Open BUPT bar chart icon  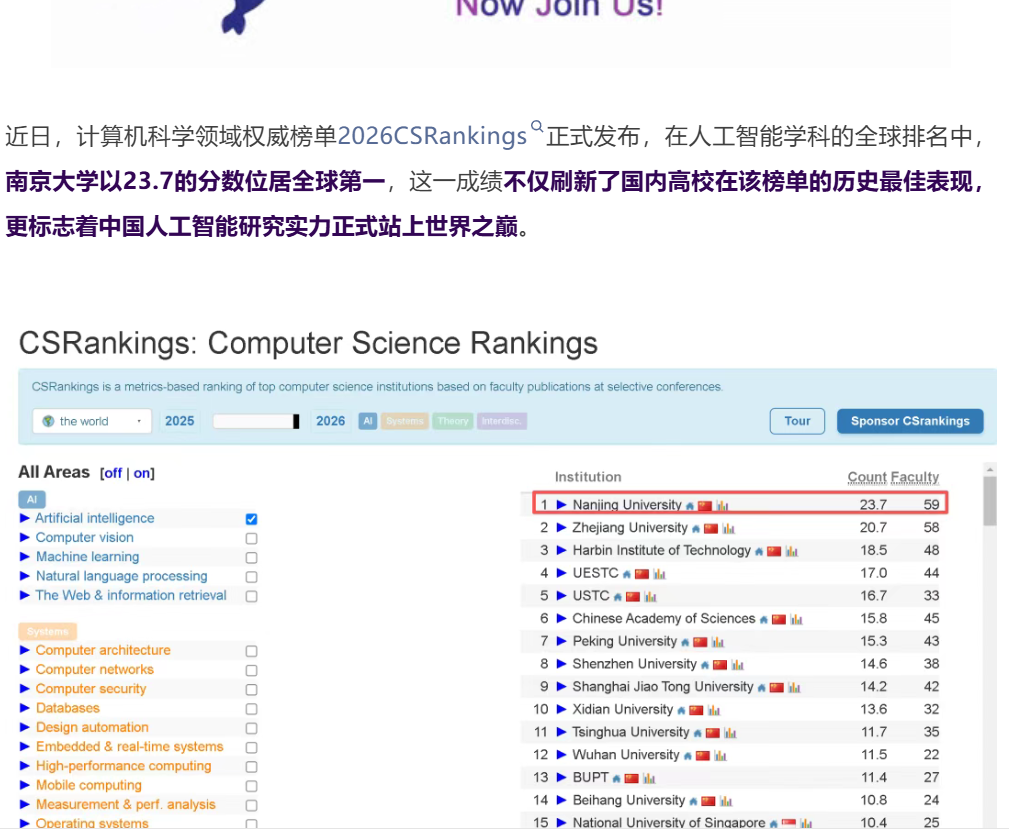coord(649,778)
